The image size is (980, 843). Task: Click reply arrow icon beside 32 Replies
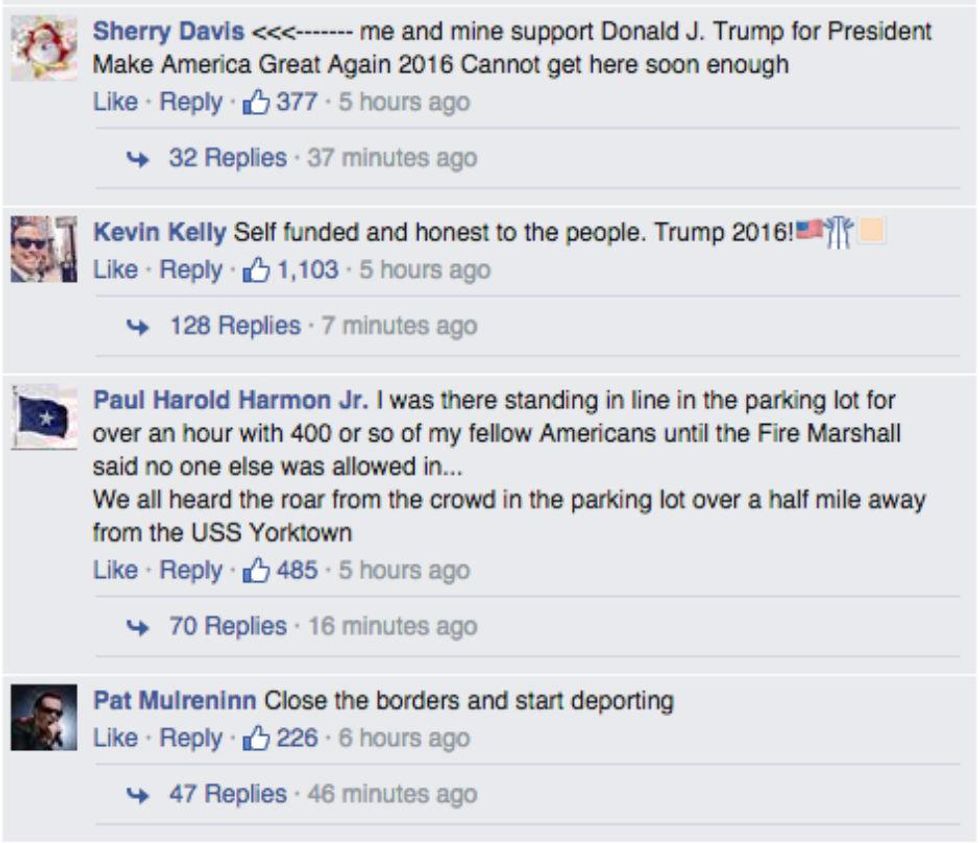pyautogui.click(x=138, y=159)
